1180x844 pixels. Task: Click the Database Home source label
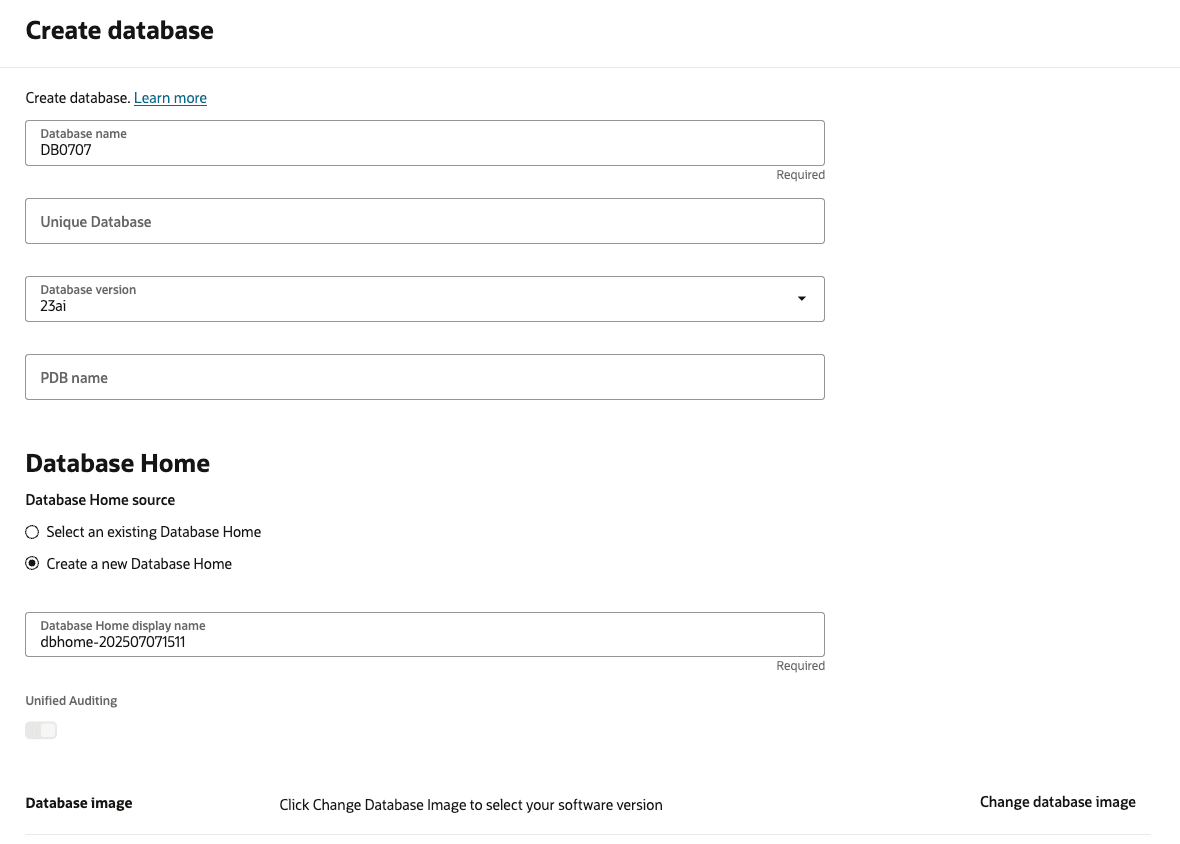tap(100, 500)
